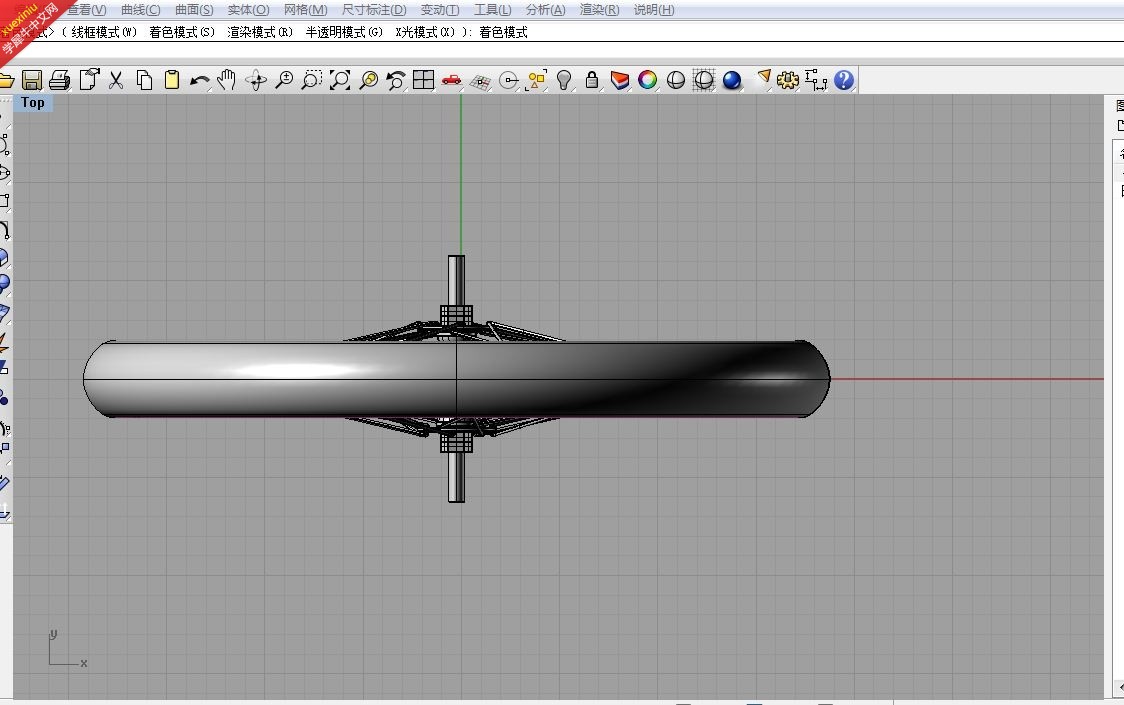This screenshot has height=705, width=1124.
Task: Click the gear settings icon
Action: tap(787, 80)
